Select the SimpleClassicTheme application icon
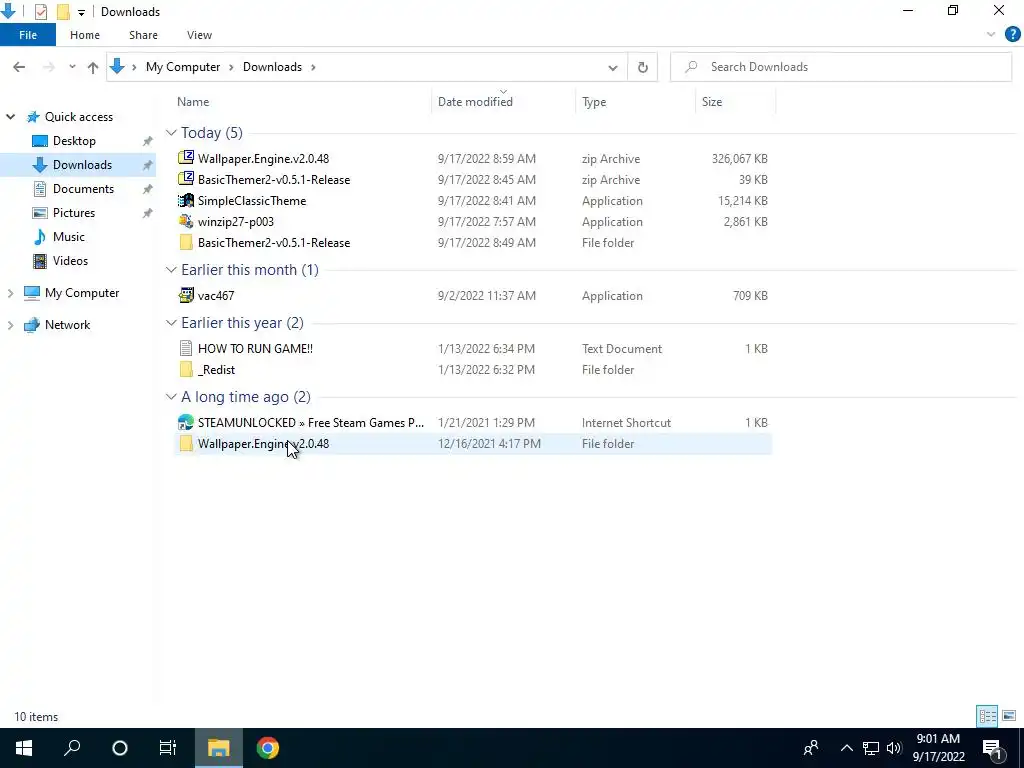 coord(186,200)
